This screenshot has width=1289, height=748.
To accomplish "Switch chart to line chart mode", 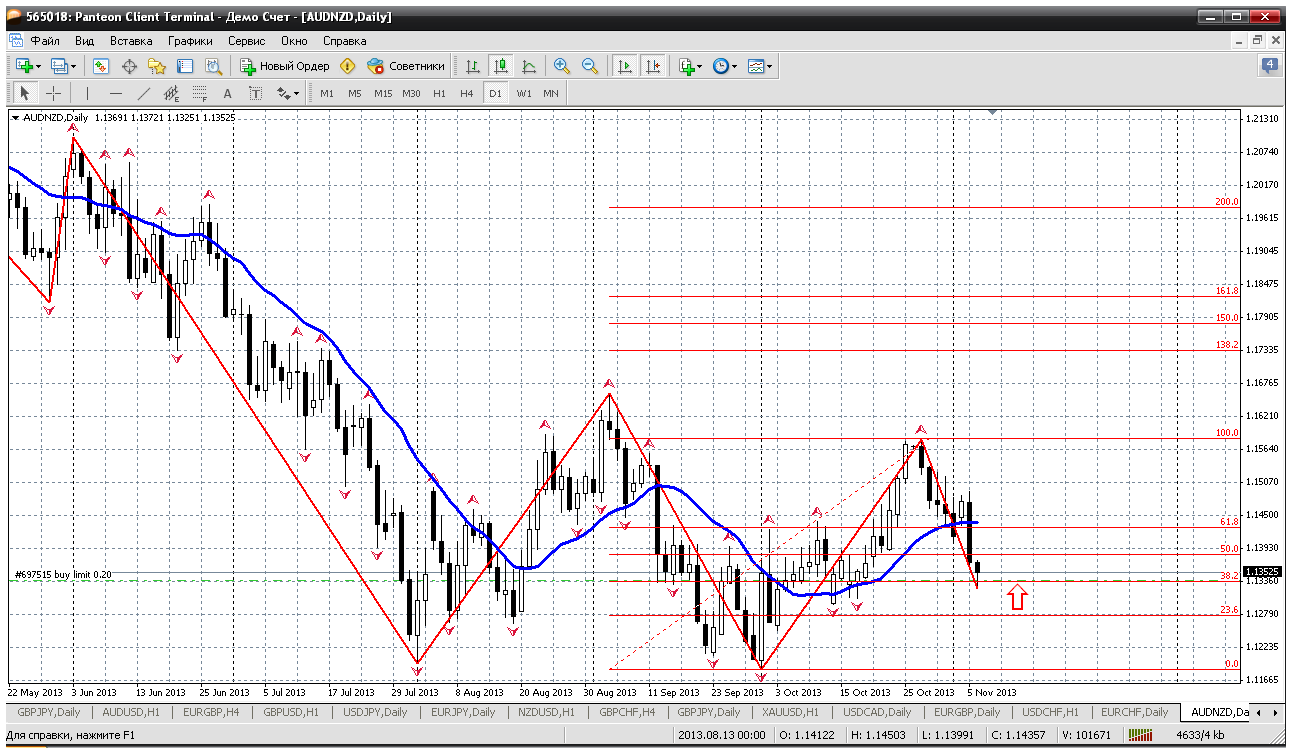I will 529,66.
